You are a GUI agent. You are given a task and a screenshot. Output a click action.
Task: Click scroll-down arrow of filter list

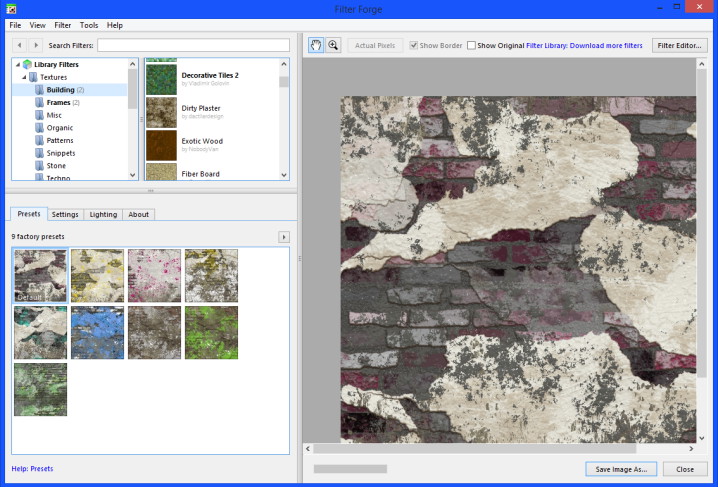point(284,175)
